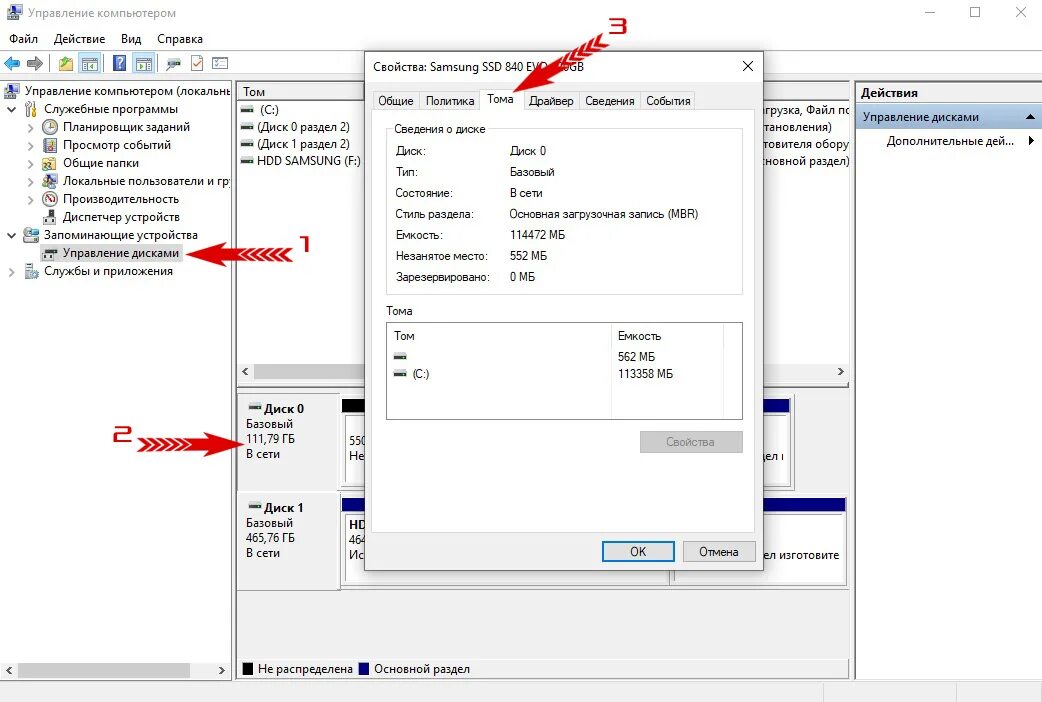Expand Локальные пользователи node chevron
Viewport: 1042px width, 702px height.
pos(30,181)
